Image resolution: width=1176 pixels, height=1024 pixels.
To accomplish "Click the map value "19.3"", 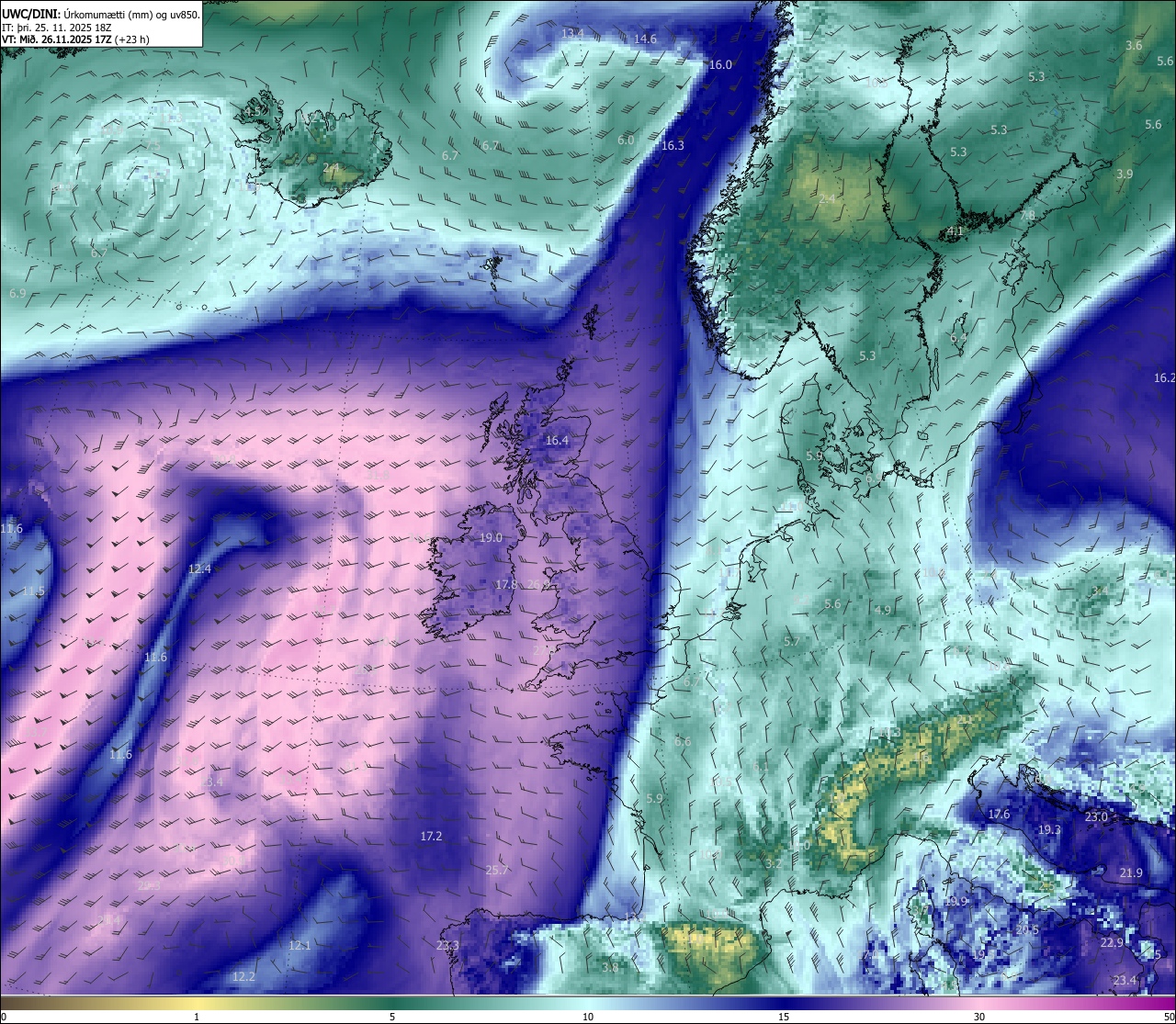I will (x=1049, y=830).
